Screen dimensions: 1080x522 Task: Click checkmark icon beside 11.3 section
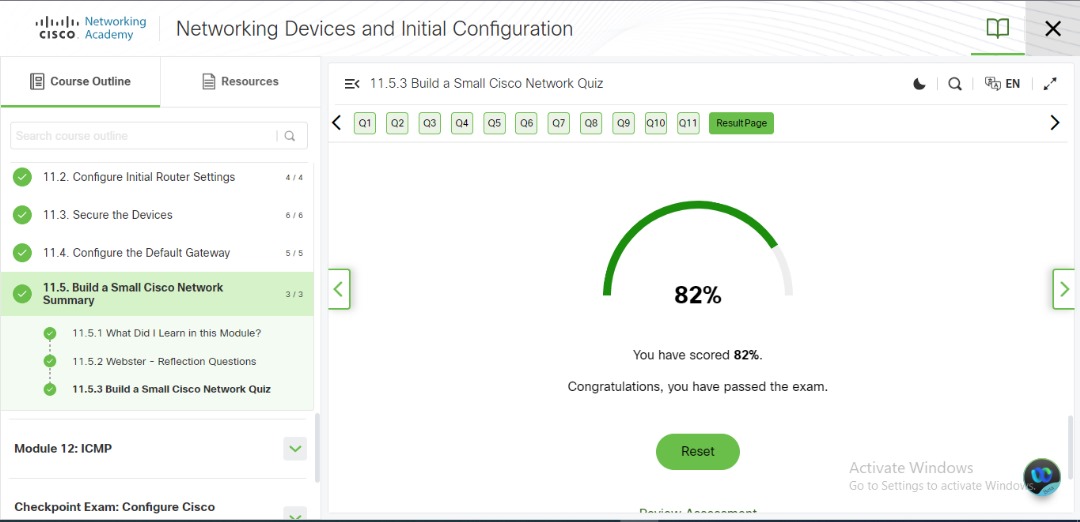click(x=23, y=215)
